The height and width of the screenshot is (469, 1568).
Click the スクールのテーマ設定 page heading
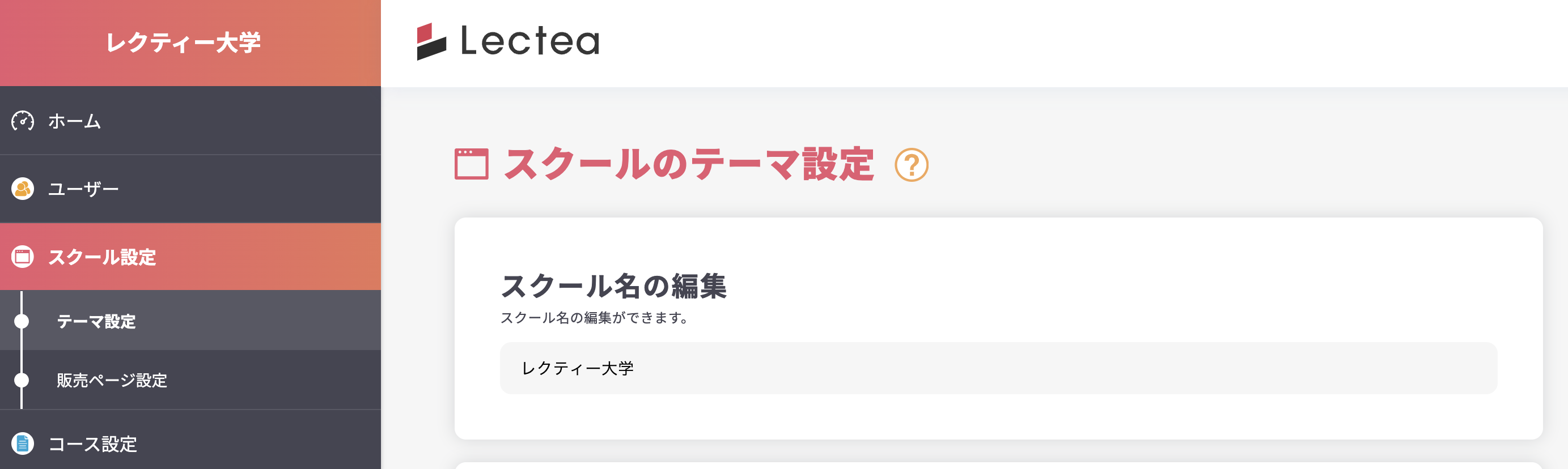[x=688, y=164]
